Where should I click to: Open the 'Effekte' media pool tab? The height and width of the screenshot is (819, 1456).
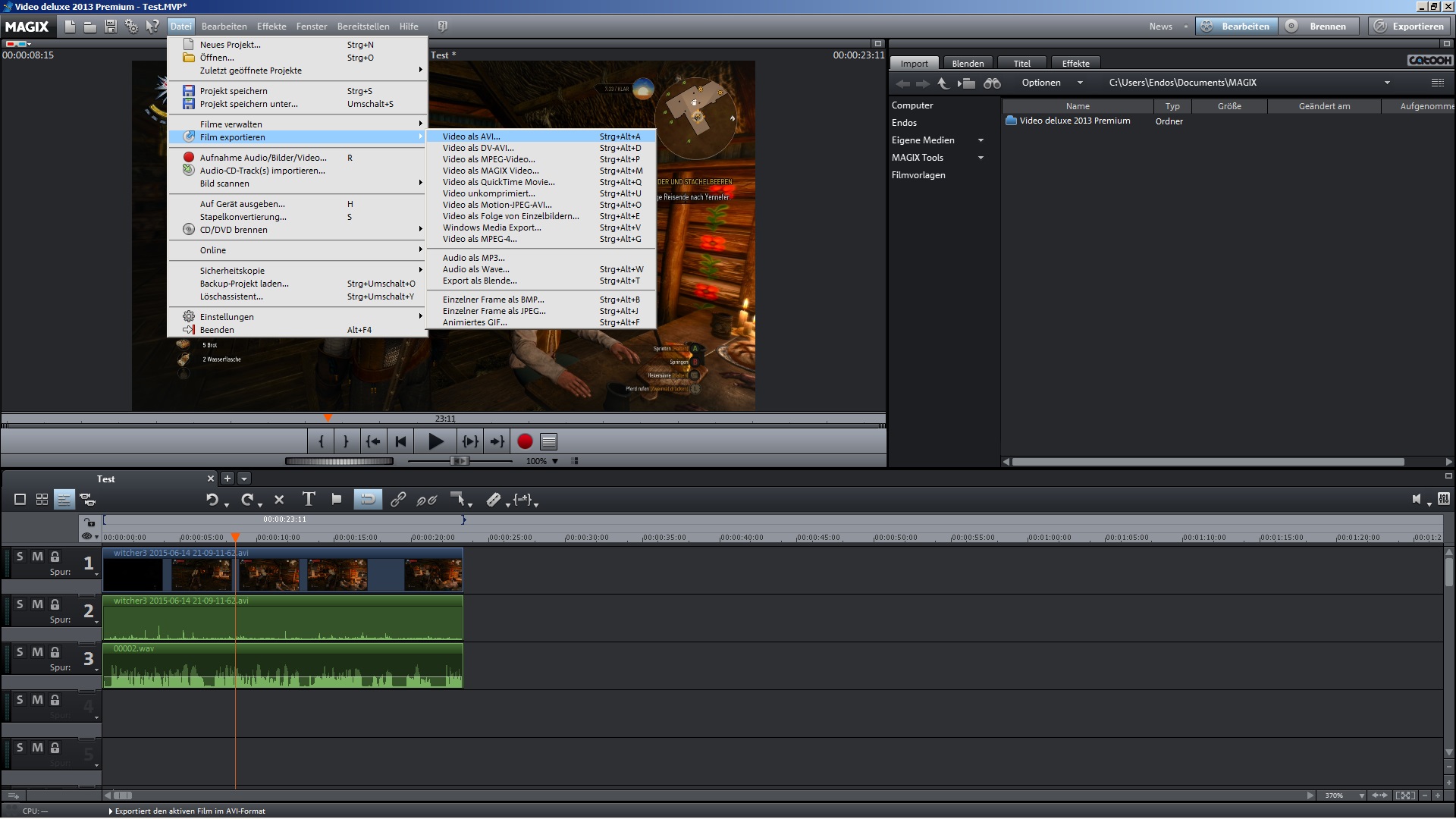[x=1075, y=64]
